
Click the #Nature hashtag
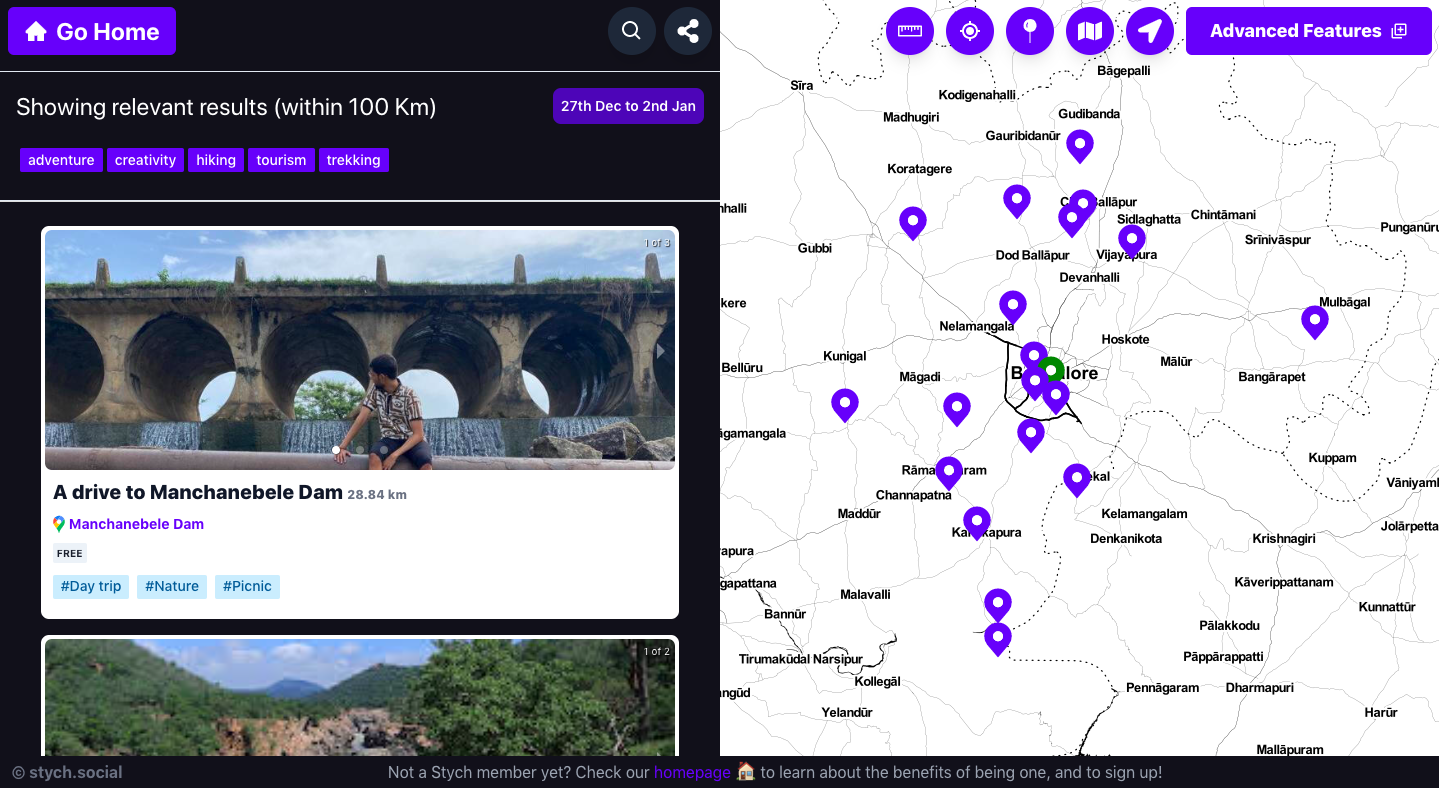click(x=172, y=586)
